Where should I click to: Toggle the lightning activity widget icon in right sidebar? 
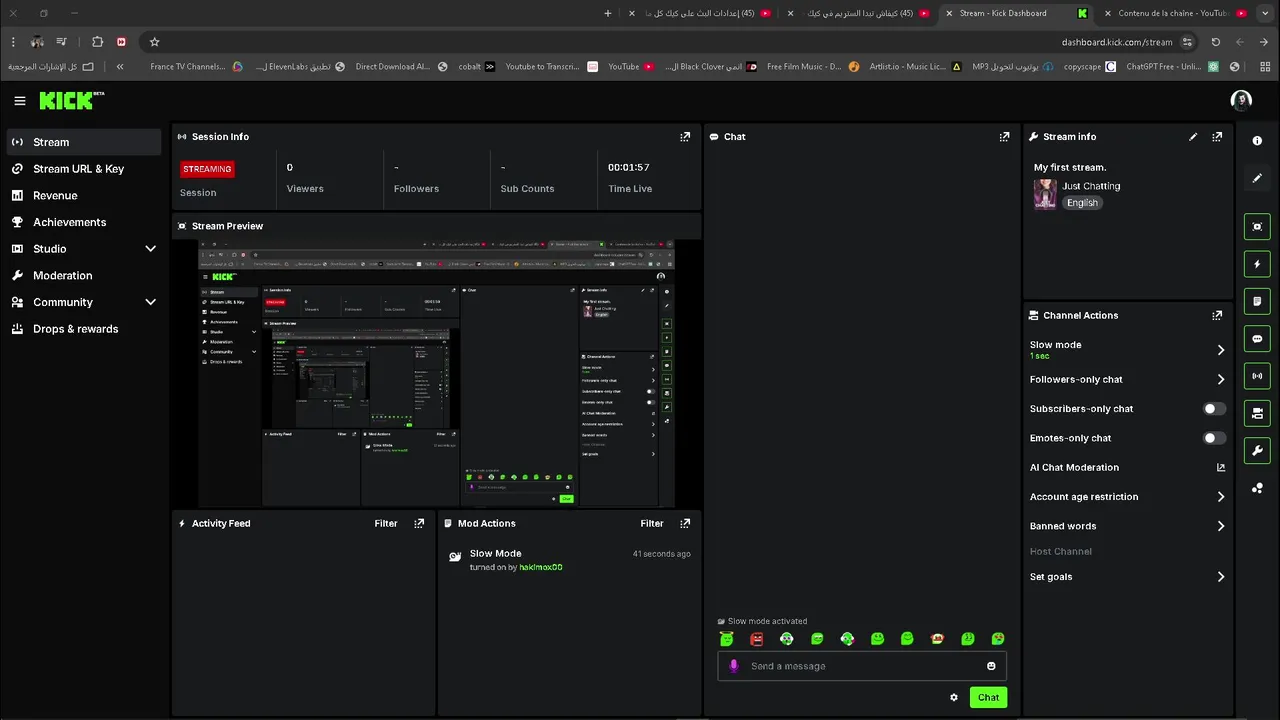[x=1257, y=264]
